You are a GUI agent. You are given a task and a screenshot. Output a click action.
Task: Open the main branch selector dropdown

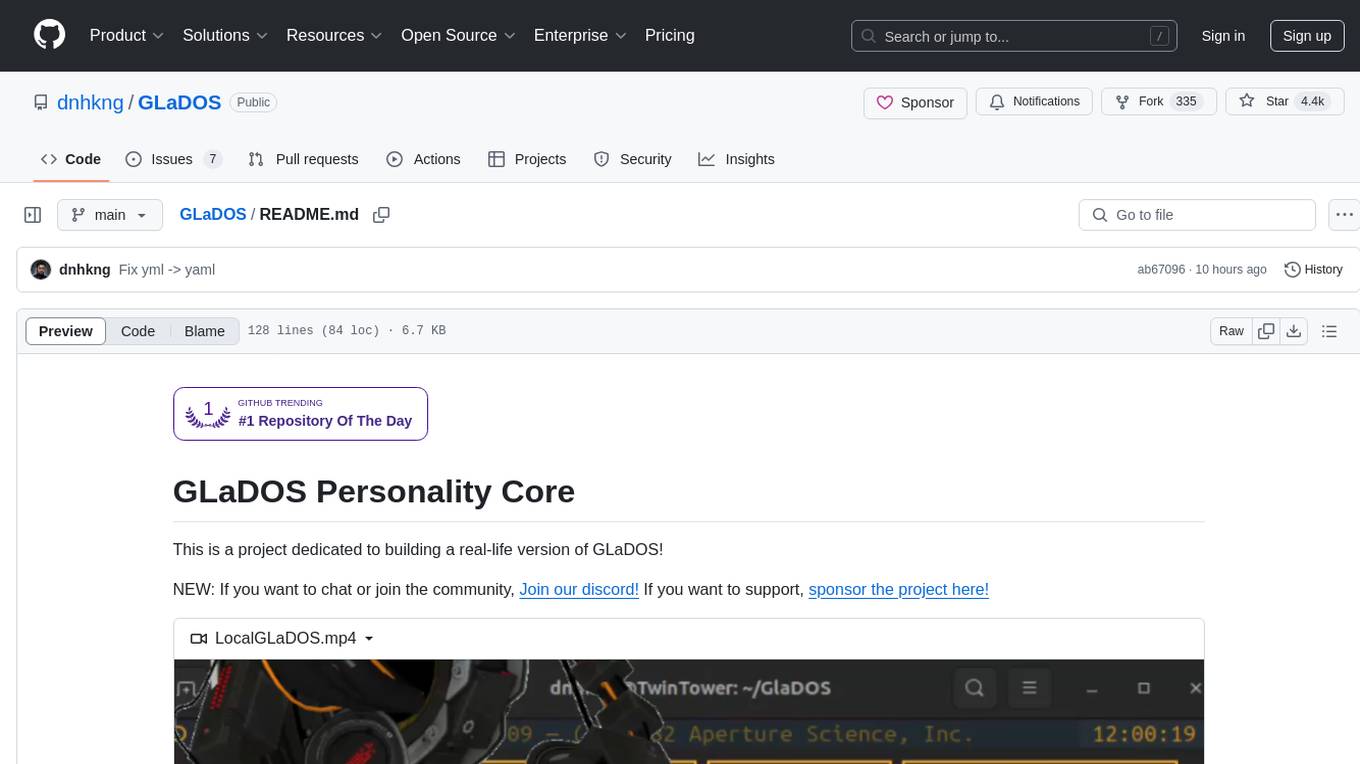tap(109, 215)
